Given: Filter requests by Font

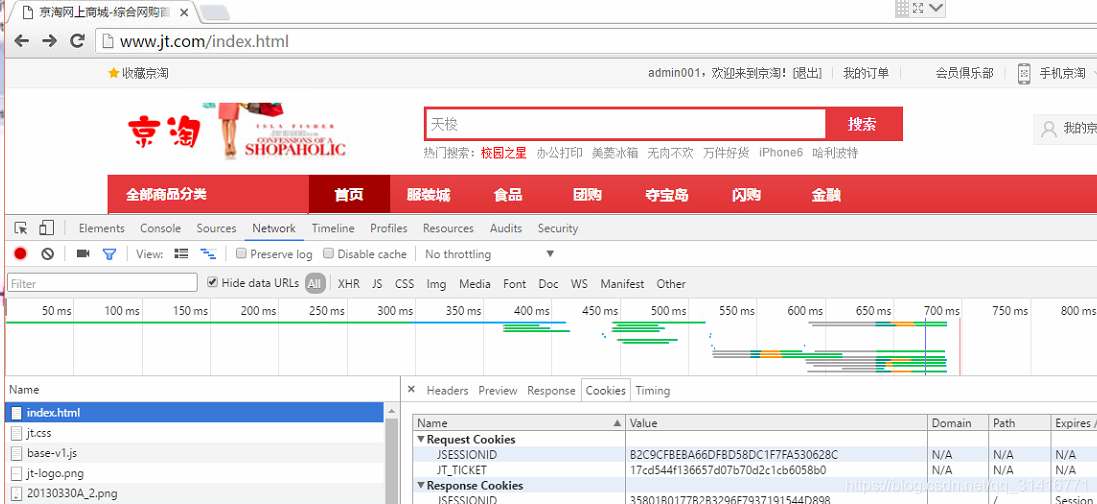Looking at the screenshot, I should [514, 284].
